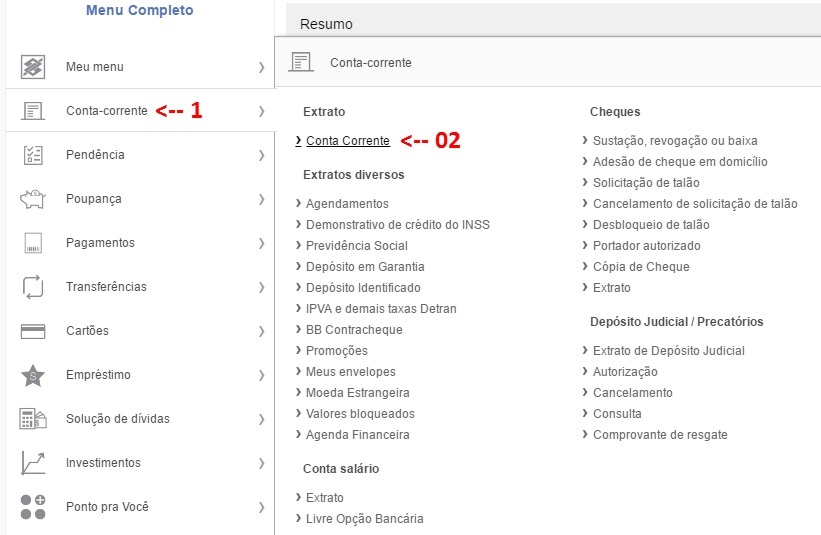Expand the Pagamentos chevron arrow
Screen dimensions: 821x535
pyautogui.click(x=261, y=243)
